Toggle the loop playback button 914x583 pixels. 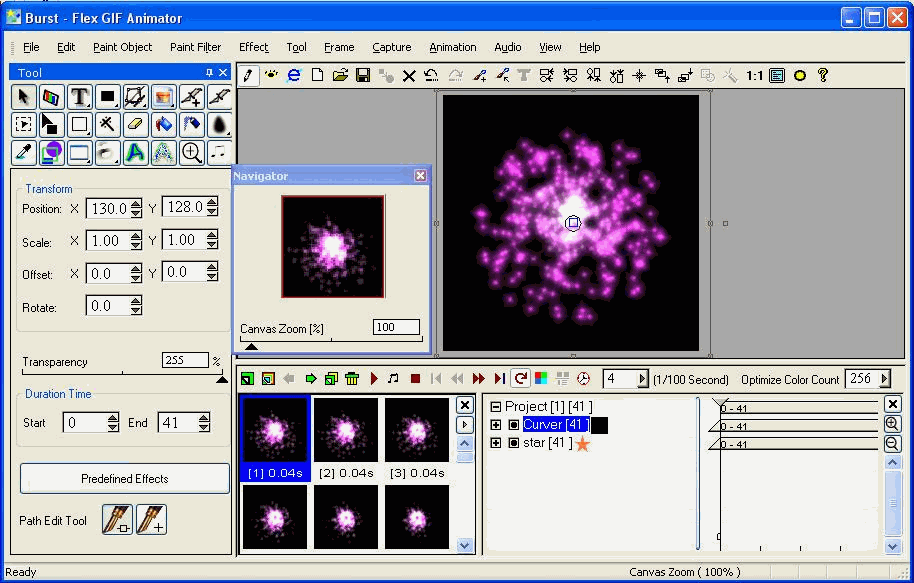click(521, 379)
